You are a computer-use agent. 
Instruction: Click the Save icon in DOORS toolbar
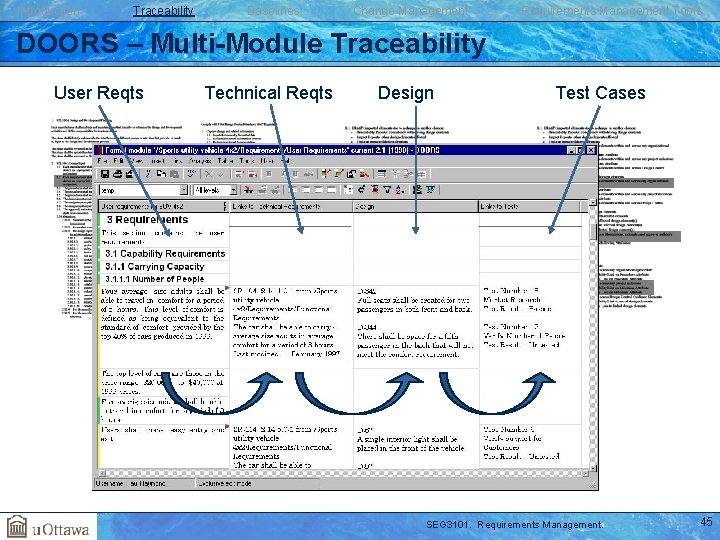tap(105, 174)
